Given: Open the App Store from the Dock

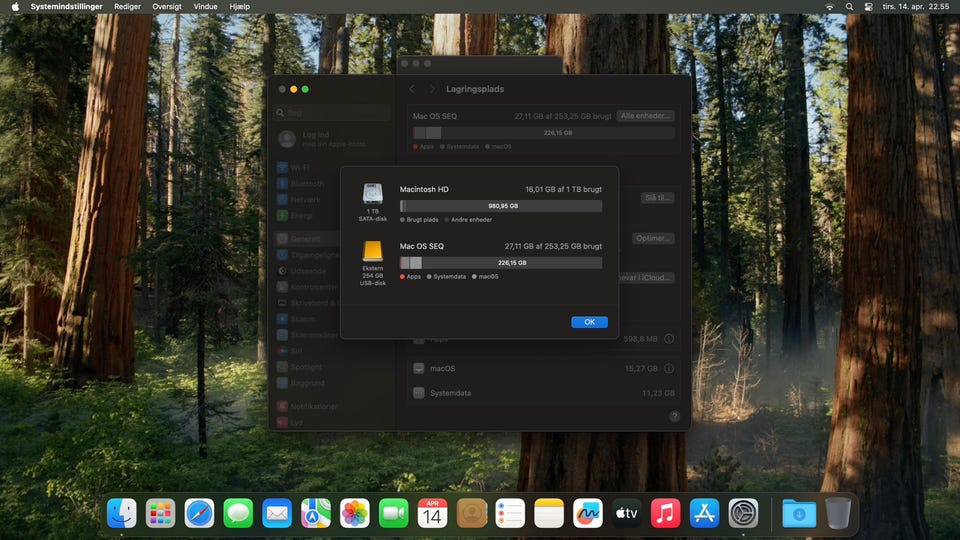Looking at the screenshot, I should 705,513.
